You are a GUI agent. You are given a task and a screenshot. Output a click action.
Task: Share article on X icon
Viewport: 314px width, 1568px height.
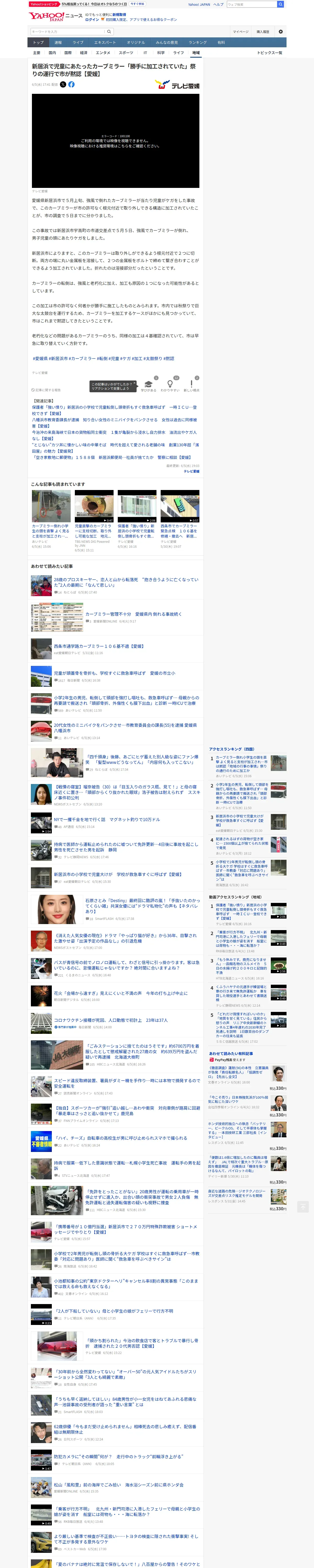pyautogui.click(x=63, y=85)
